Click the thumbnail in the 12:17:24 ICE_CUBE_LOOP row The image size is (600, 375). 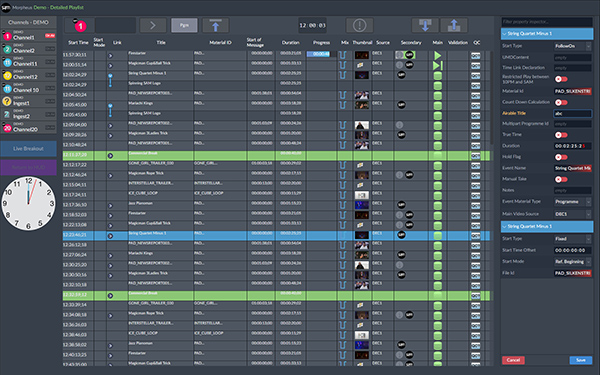coord(362,195)
